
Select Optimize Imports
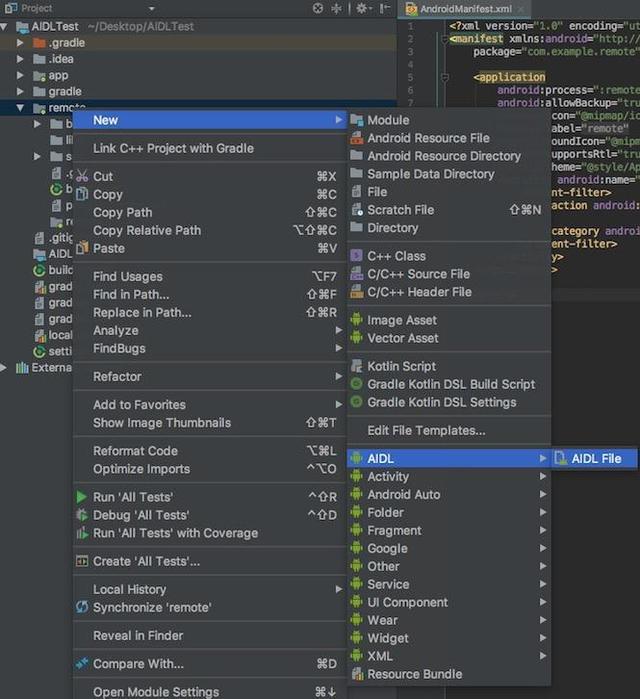click(x=210, y=469)
